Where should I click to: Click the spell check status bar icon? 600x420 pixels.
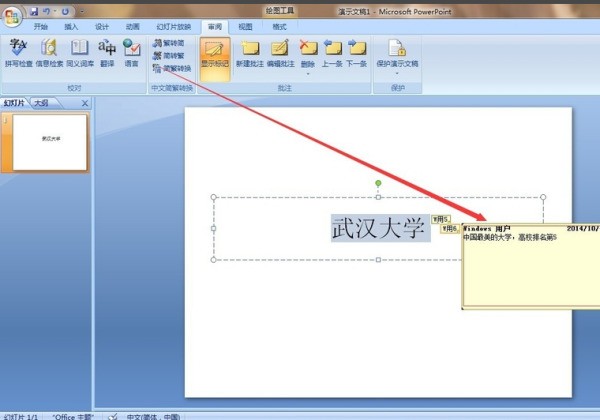[x=112, y=417]
